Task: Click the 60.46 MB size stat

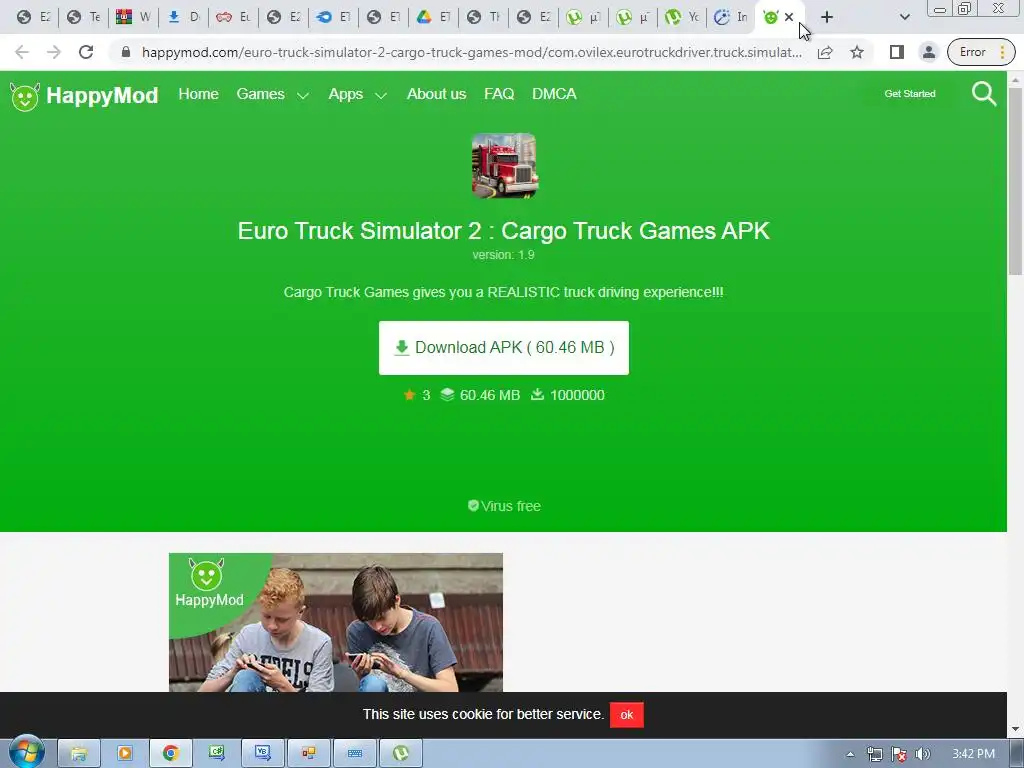Action: click(x=480, y=395)
